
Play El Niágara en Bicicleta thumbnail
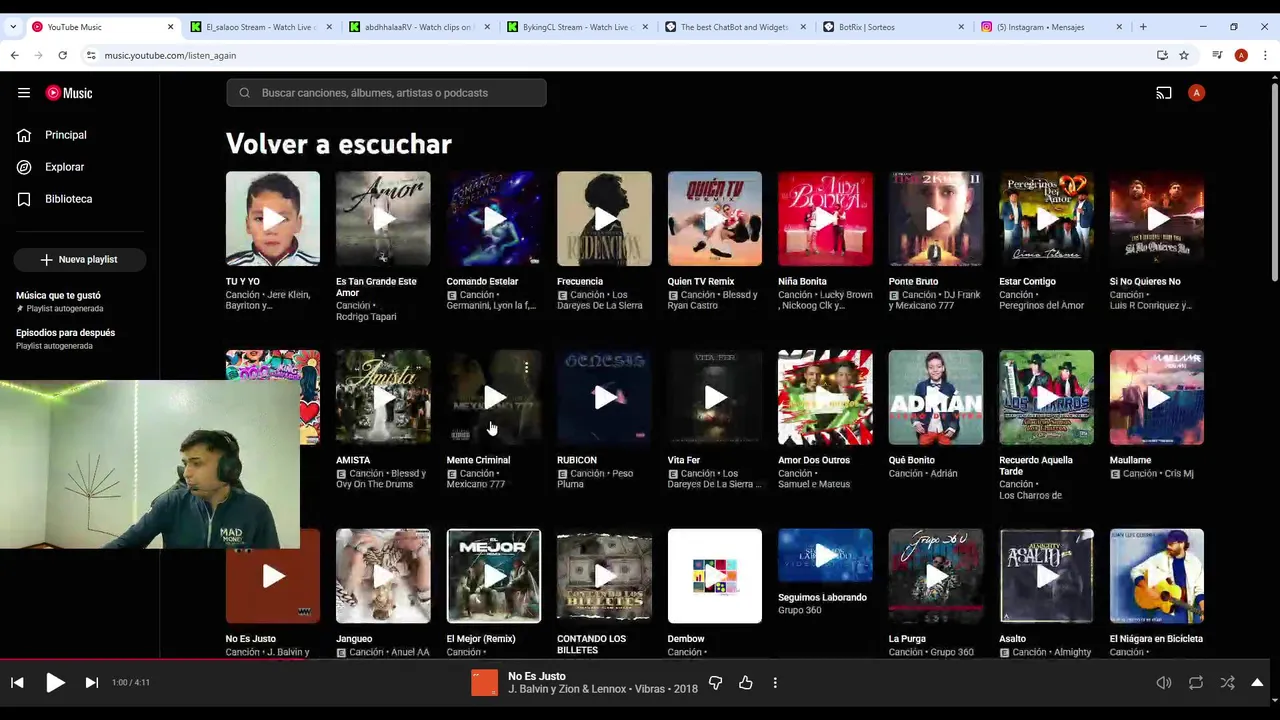1157,576
